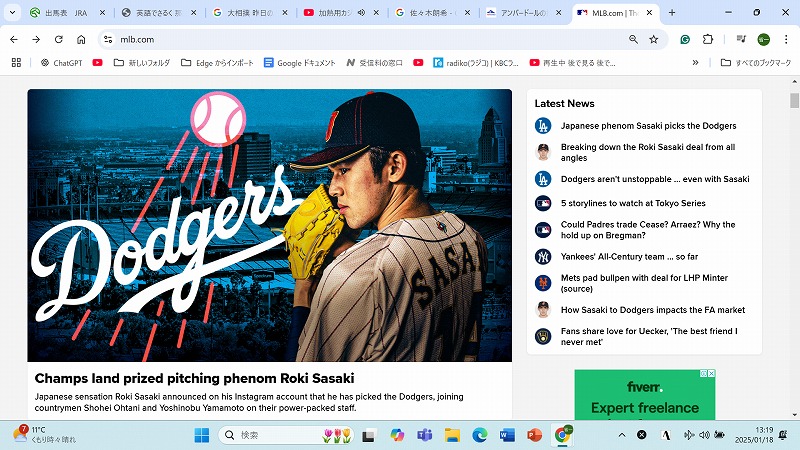The image size is (800, 450).
Task: Click the Mets logo in Latest News
Action: click(543, 283)
